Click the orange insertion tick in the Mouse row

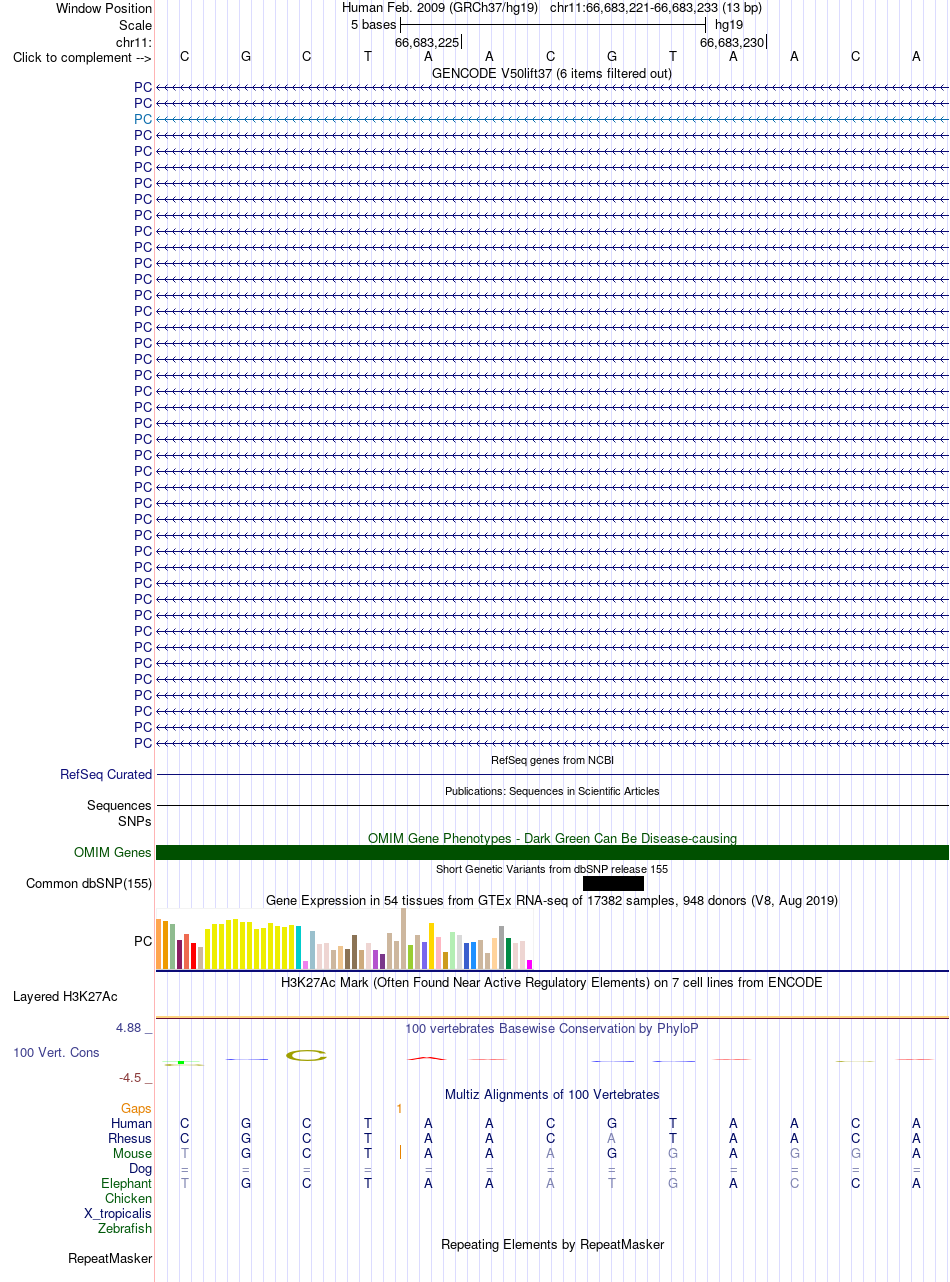click(x=400, y=1153)
